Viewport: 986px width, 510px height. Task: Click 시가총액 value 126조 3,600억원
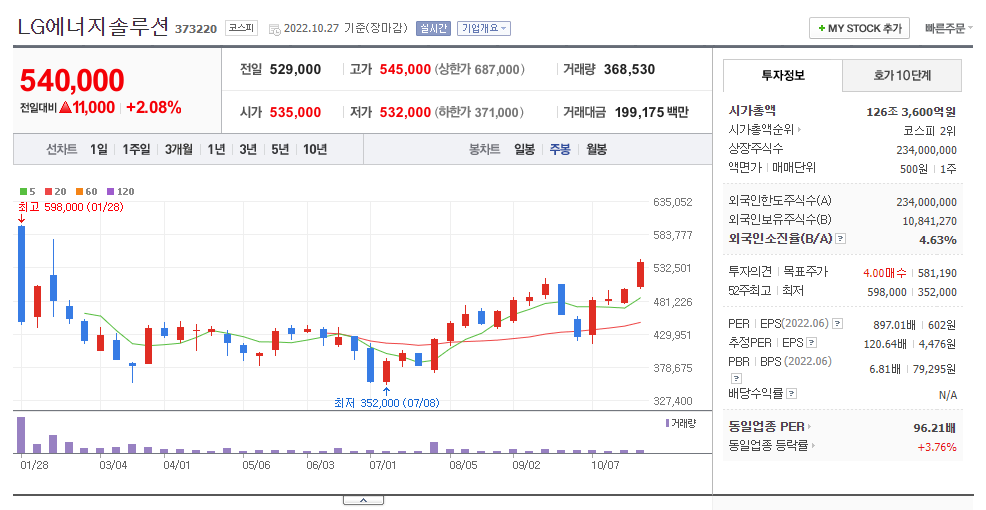pos(911,112)
